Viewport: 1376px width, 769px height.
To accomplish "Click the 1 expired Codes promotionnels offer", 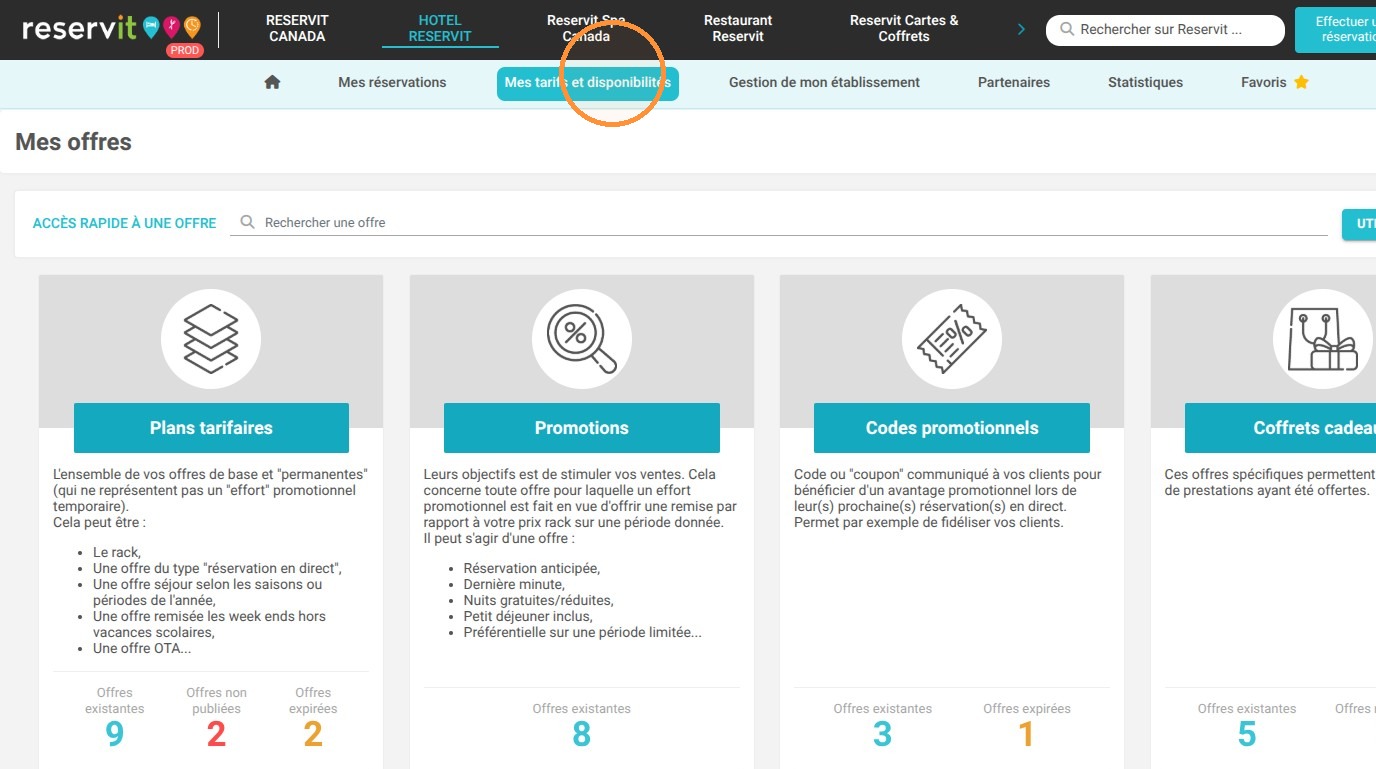I will pyautogui.click(x=1026, y=735).
